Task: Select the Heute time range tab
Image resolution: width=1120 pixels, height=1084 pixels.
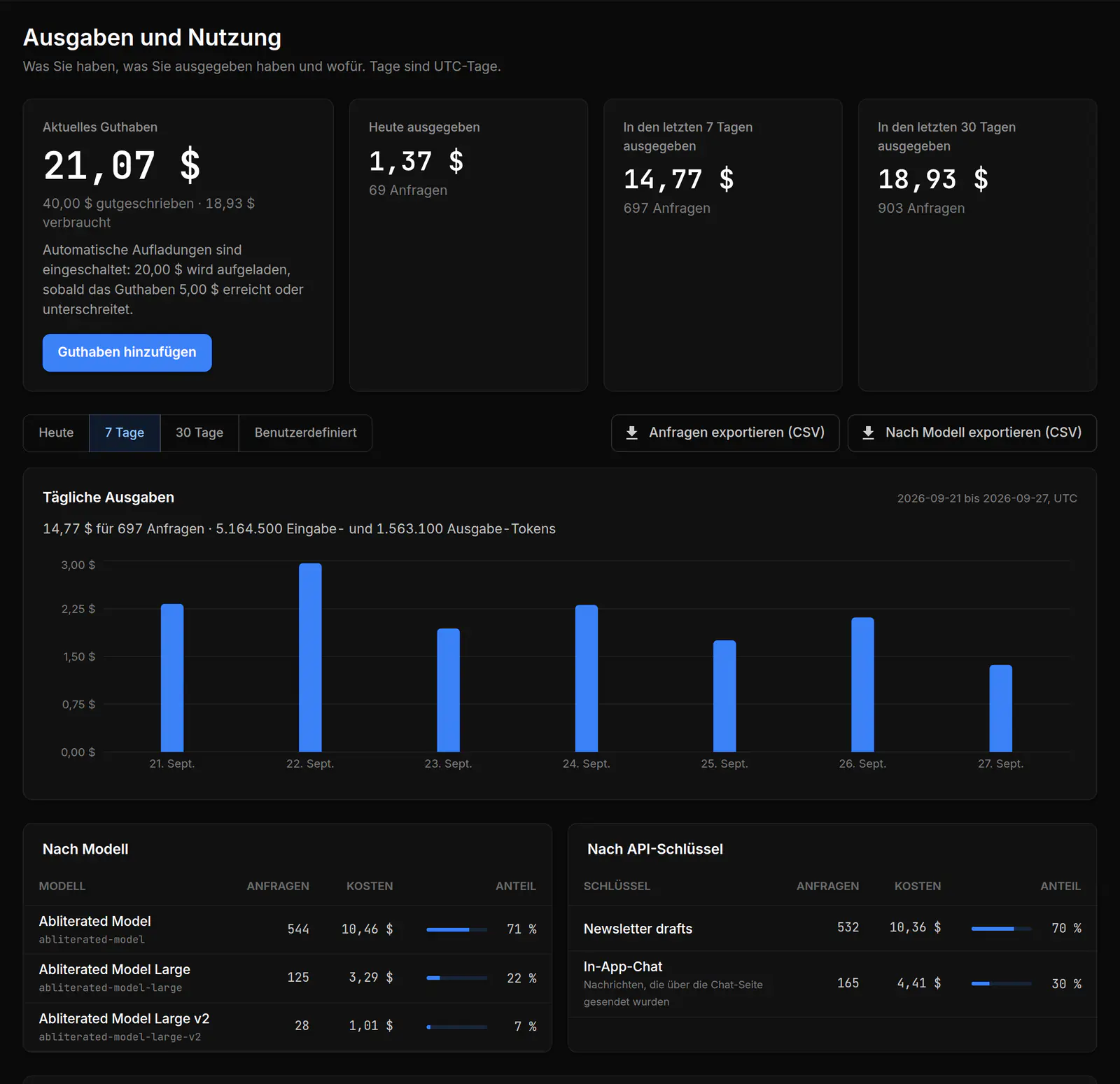Action: tap(56, 433)
